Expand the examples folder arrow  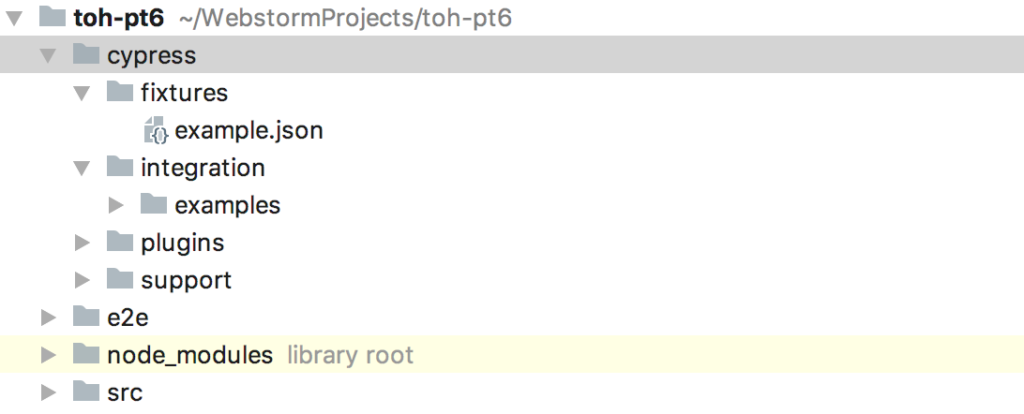pyautogui.click(x=116, y=205)
